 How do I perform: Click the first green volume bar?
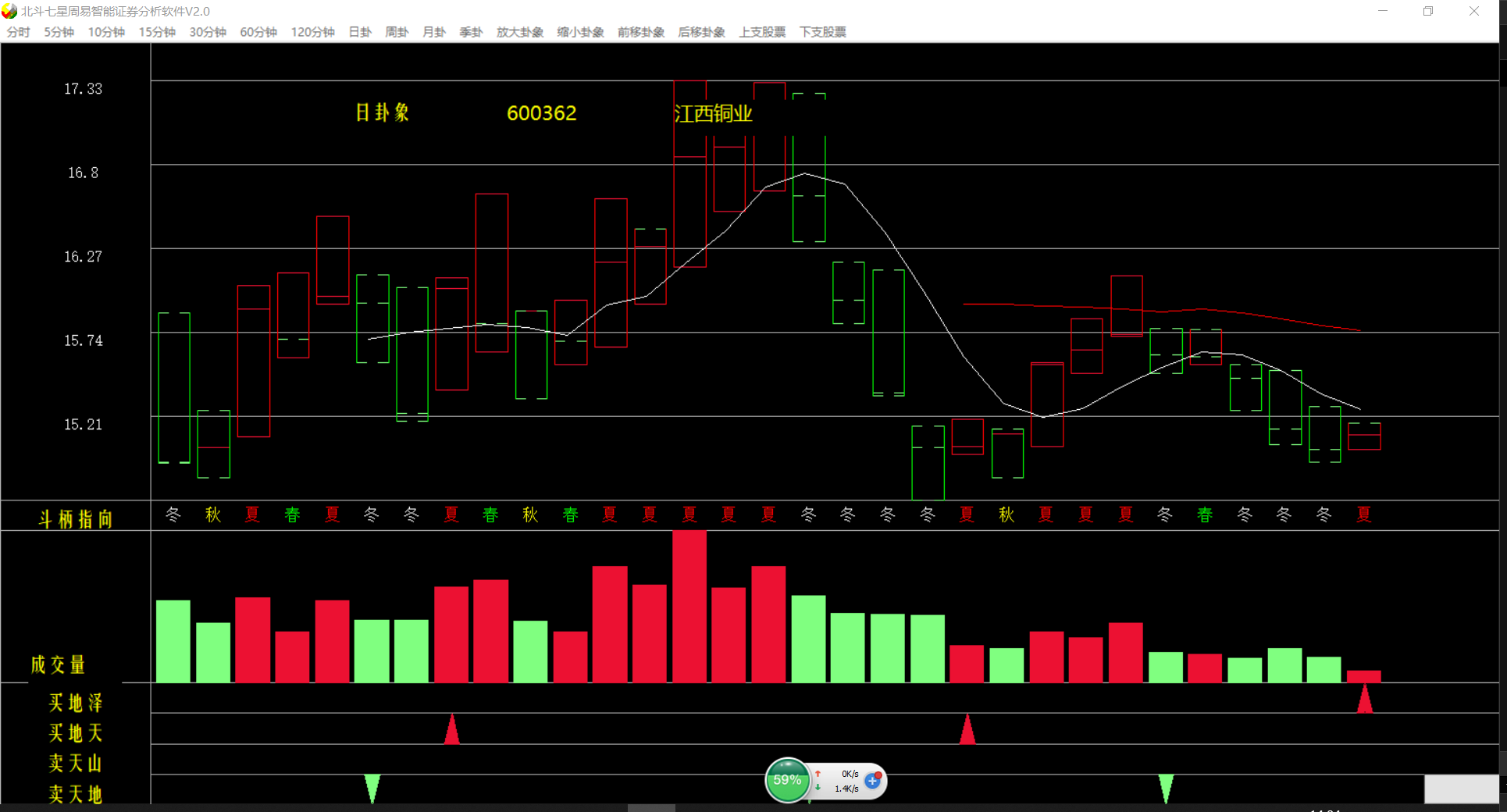[x=173, y=641]
